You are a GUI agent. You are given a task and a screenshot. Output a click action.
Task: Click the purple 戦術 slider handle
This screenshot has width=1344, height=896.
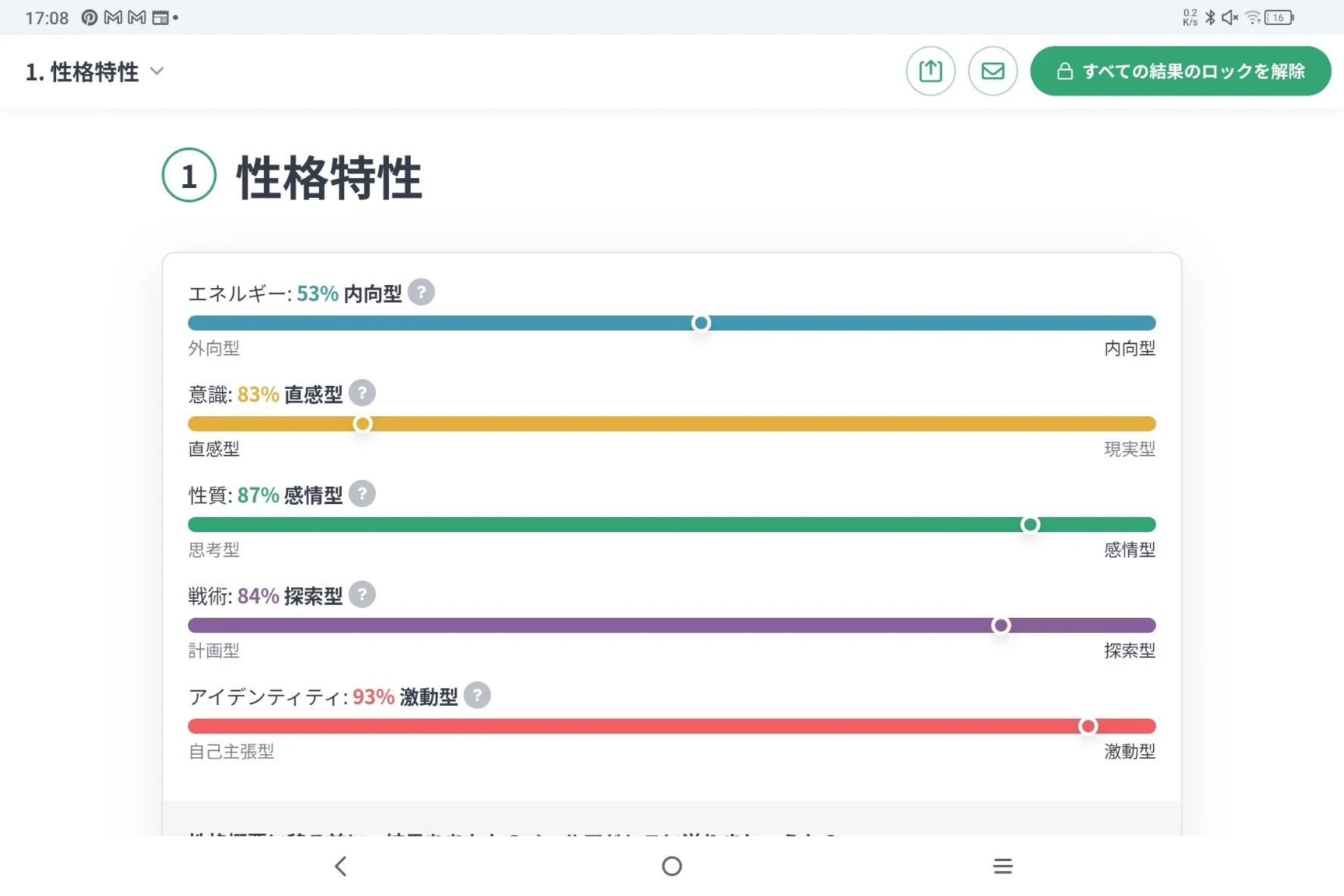coord(1001,625)
